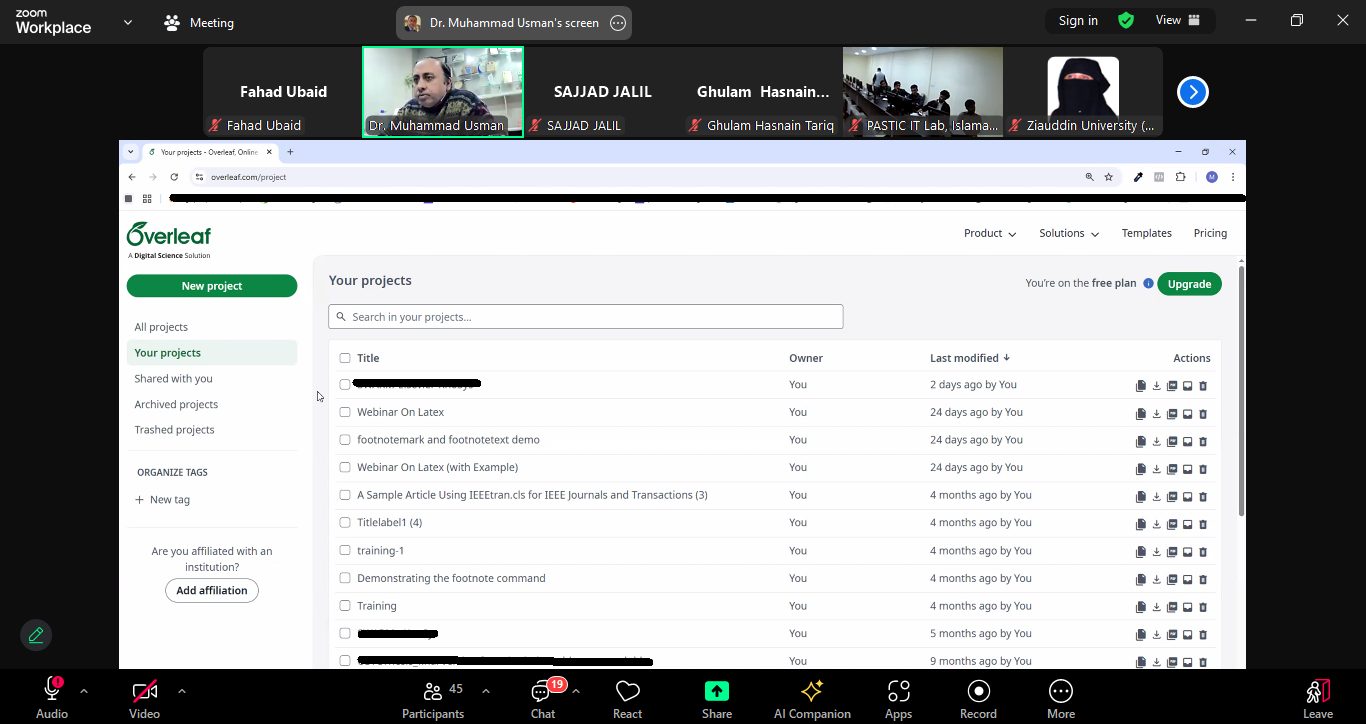1366x724 pixels.
Task: Click the green New project button
Action: (212, 286)
